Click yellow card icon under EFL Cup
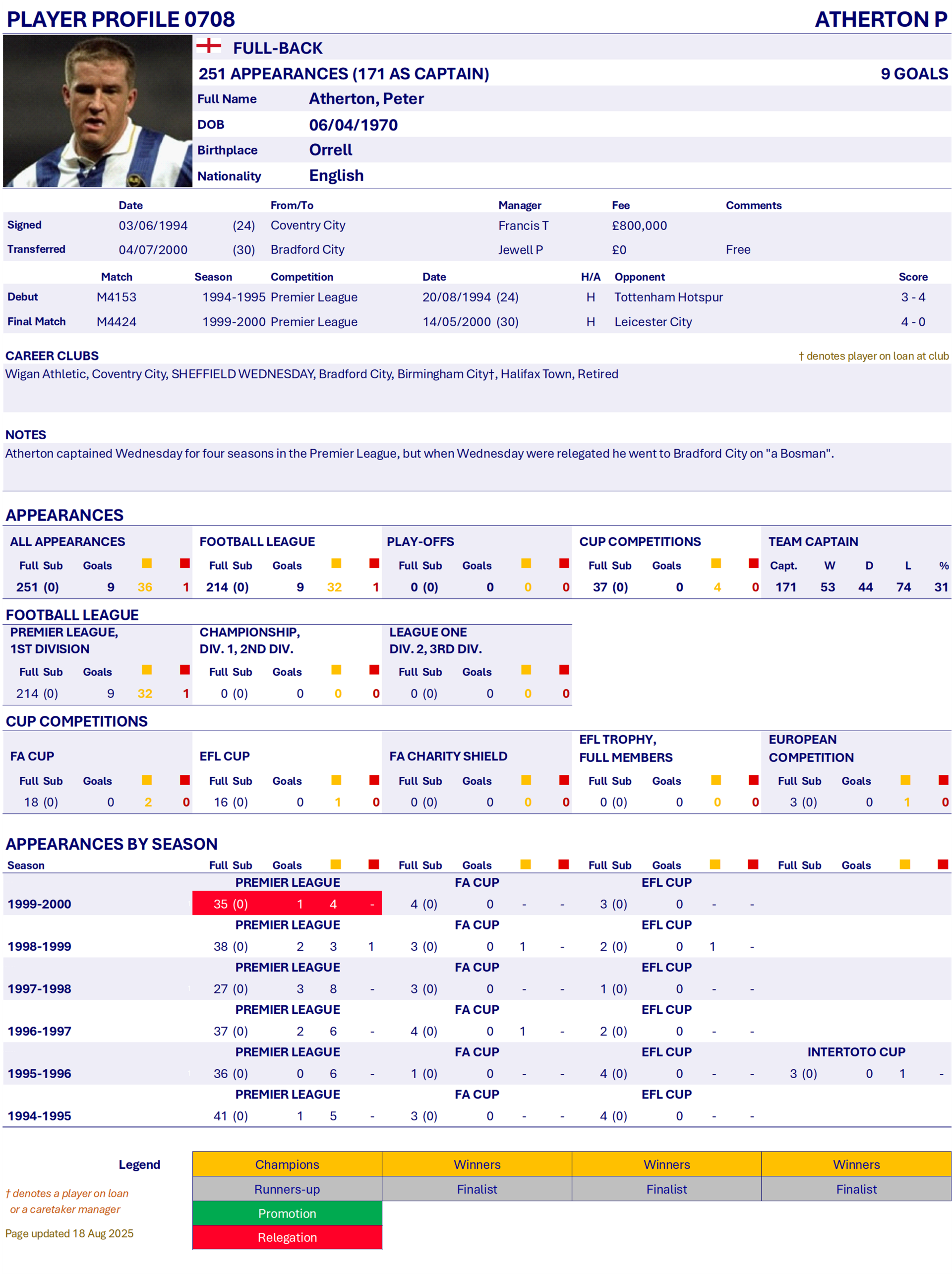952x1274 pixels. (336, 780)
